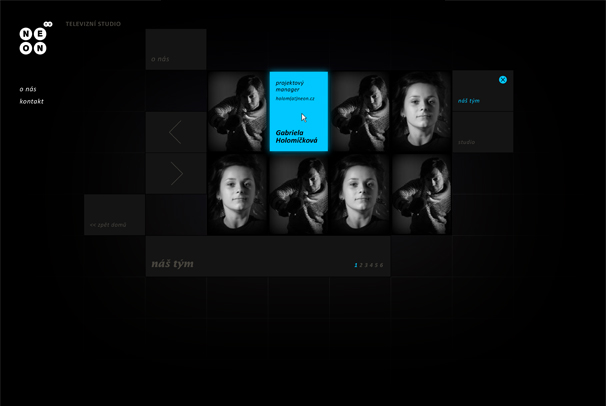
Task: Click the left arrow to go back
Action: (x=175, y=132)
